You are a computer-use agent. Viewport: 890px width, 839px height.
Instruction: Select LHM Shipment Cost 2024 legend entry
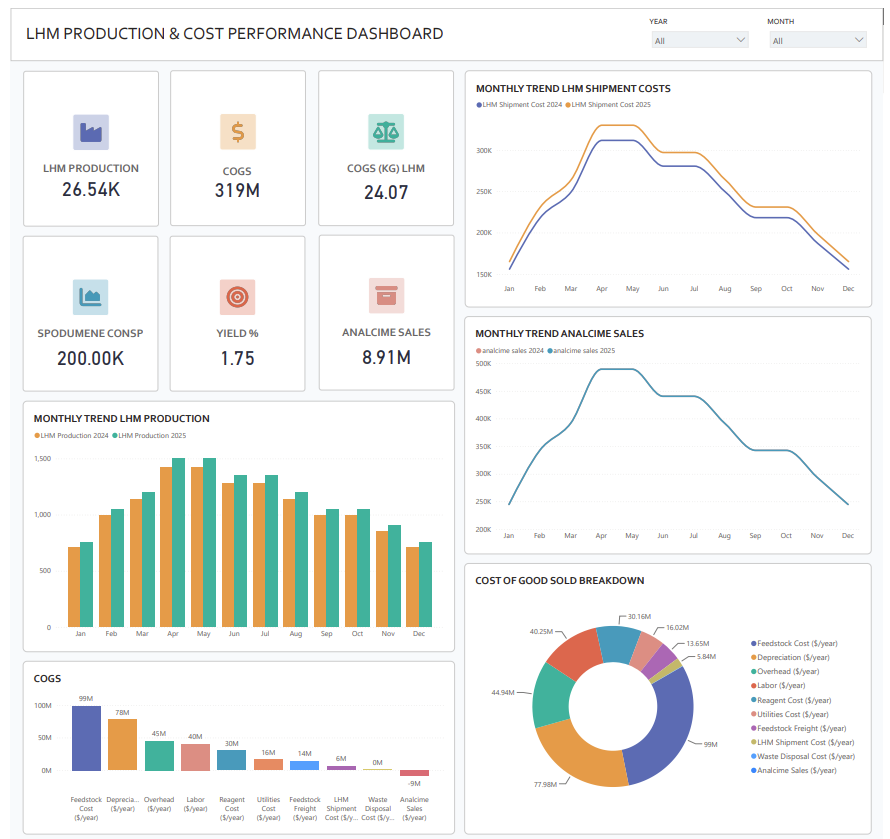point(519,105)
